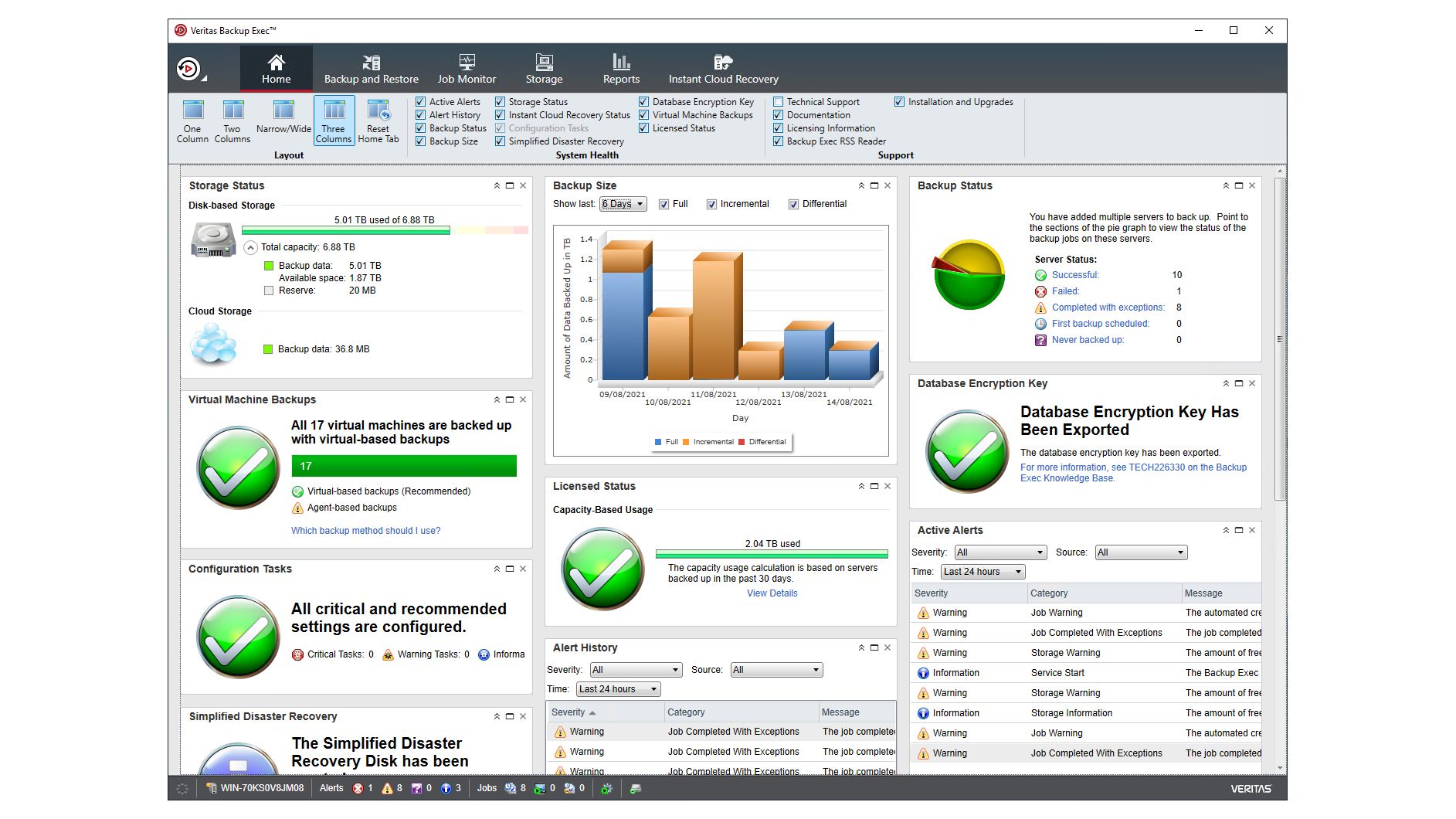This screenshot has width=1456, height=819.
Task: Collapse the Total capacity expander
Action: click(x=250, y=248)
